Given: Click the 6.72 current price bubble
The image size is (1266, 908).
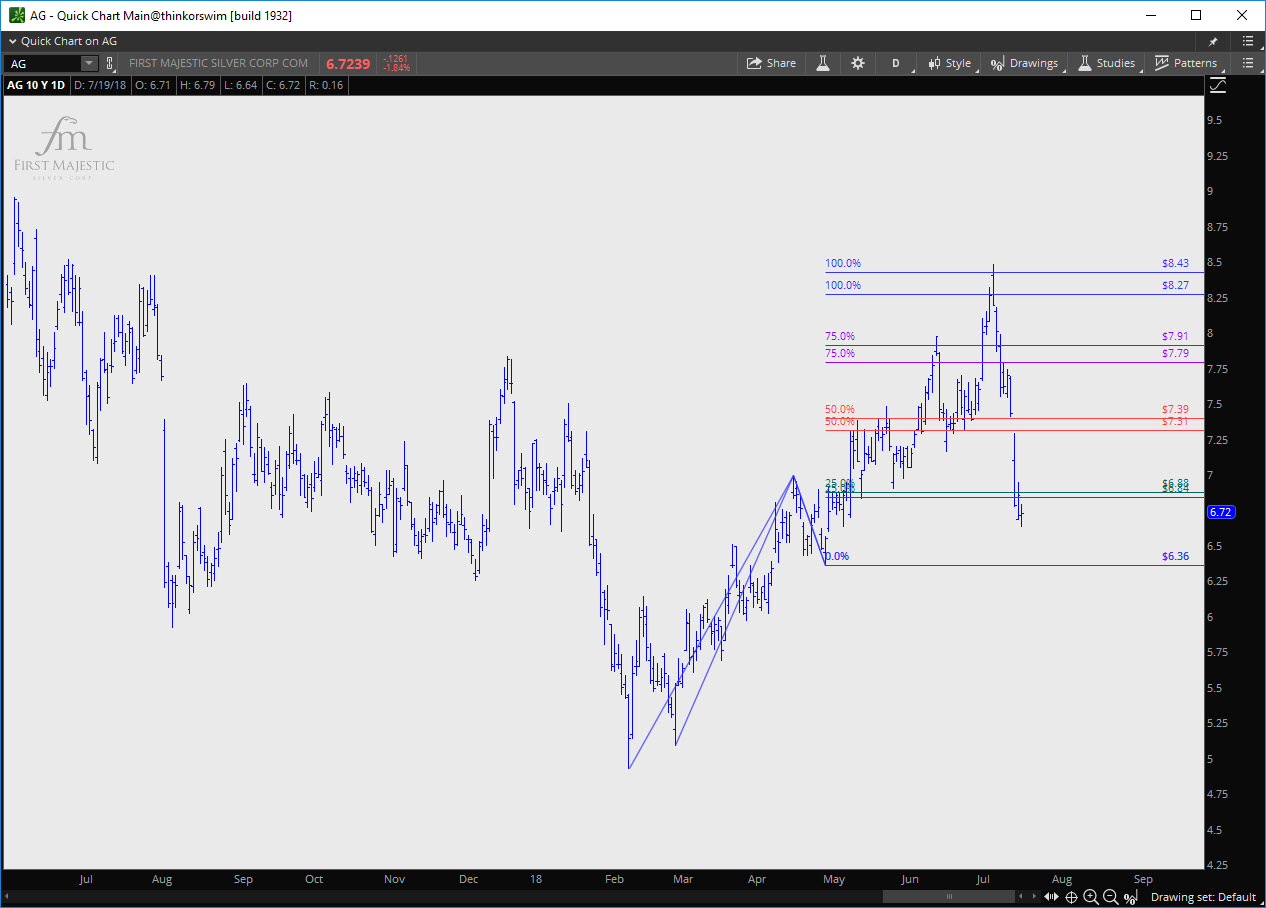Looking at the screenshot, I should tap(1221, 512).
